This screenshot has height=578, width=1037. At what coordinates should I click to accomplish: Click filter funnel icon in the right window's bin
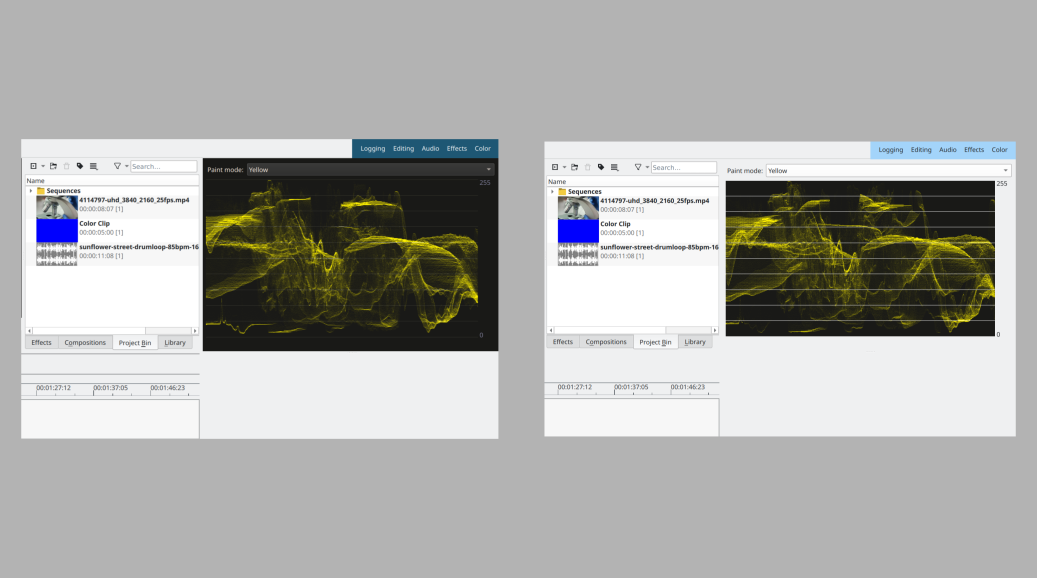(x=638, y=168)
